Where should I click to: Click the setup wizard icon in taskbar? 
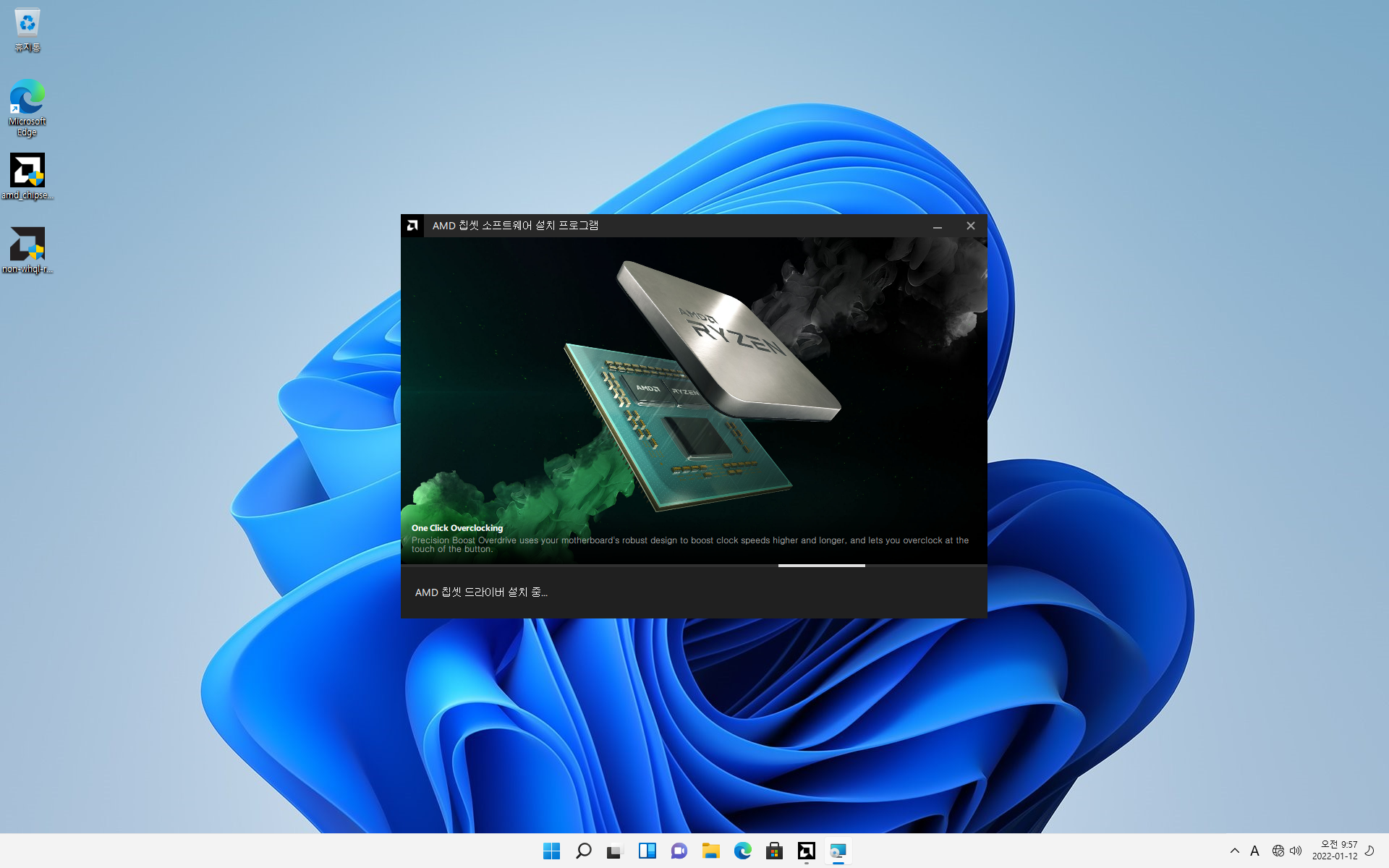(838, 851)
